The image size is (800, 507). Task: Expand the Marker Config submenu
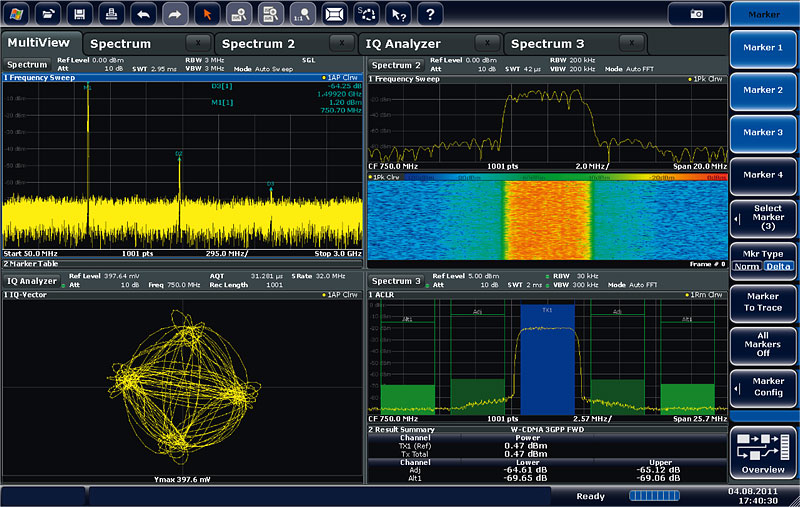[763, 386]
